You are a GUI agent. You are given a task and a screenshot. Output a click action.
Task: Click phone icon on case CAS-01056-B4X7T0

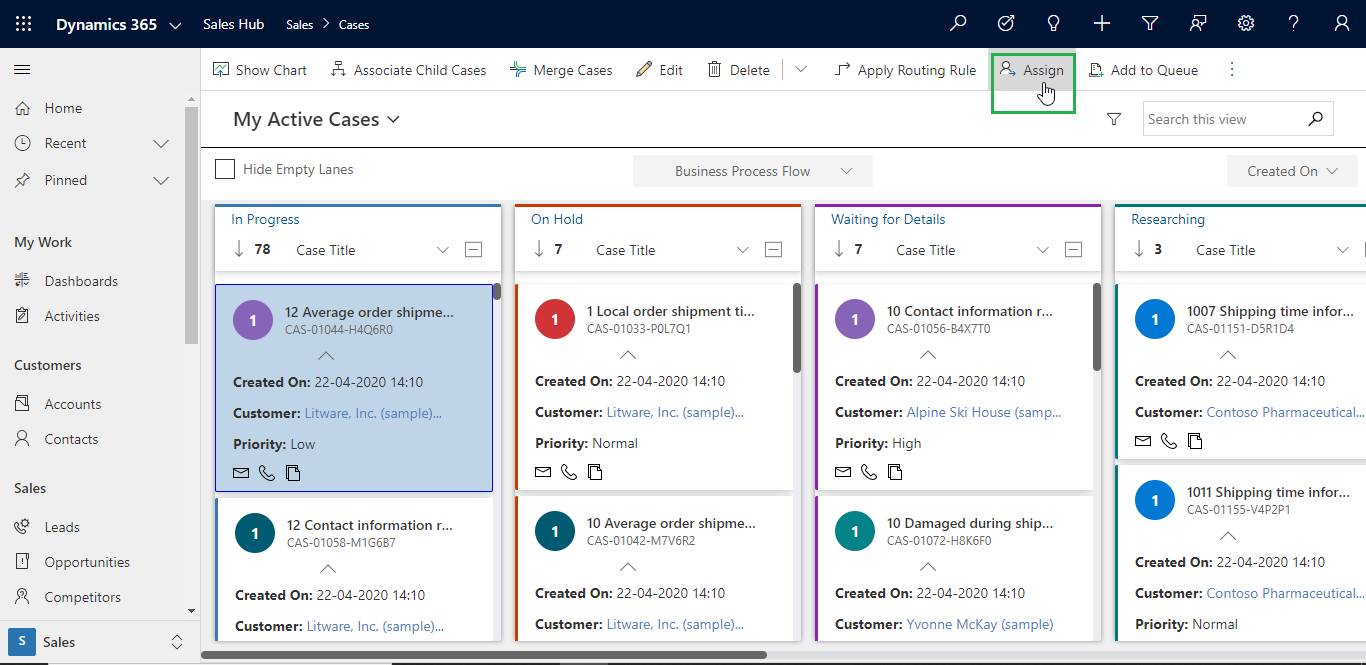[869, 472]
